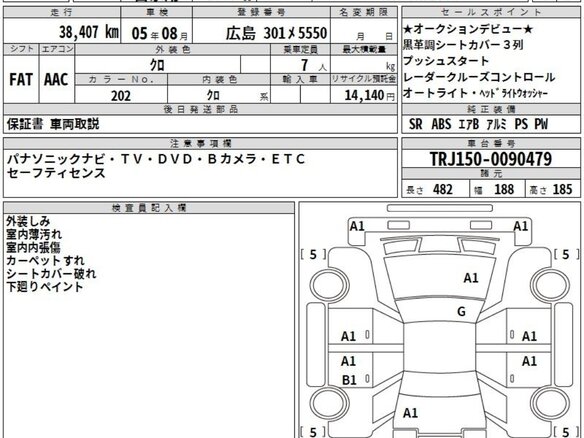Click the AAC air conditioner value
Screen dimensions: 584x438
pos(56,79)
